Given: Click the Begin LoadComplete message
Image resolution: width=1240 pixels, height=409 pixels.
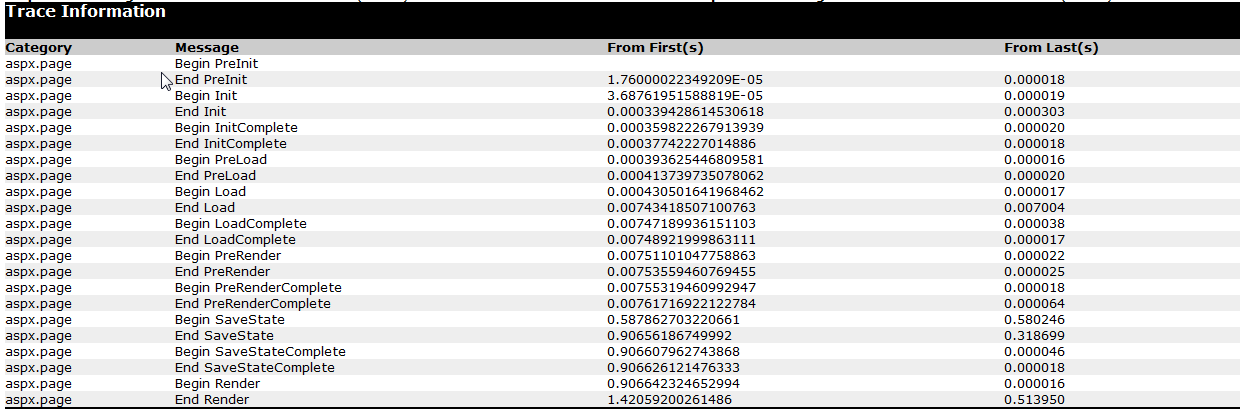Looking at the screenshot, I should 241,223.
